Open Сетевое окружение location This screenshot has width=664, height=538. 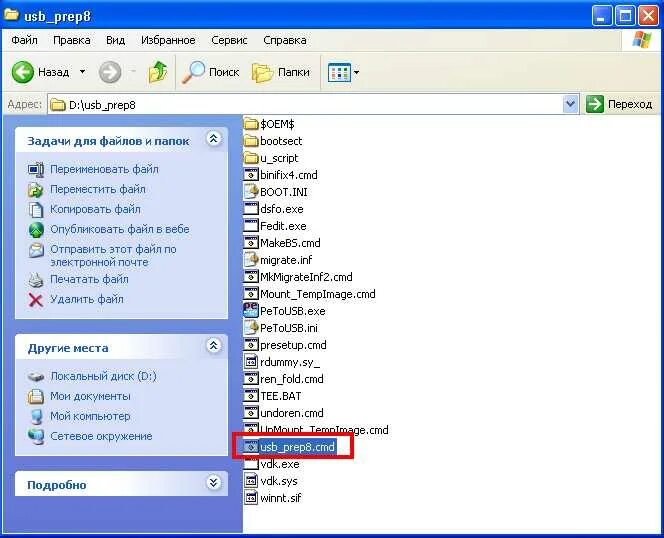click(101, 436)
